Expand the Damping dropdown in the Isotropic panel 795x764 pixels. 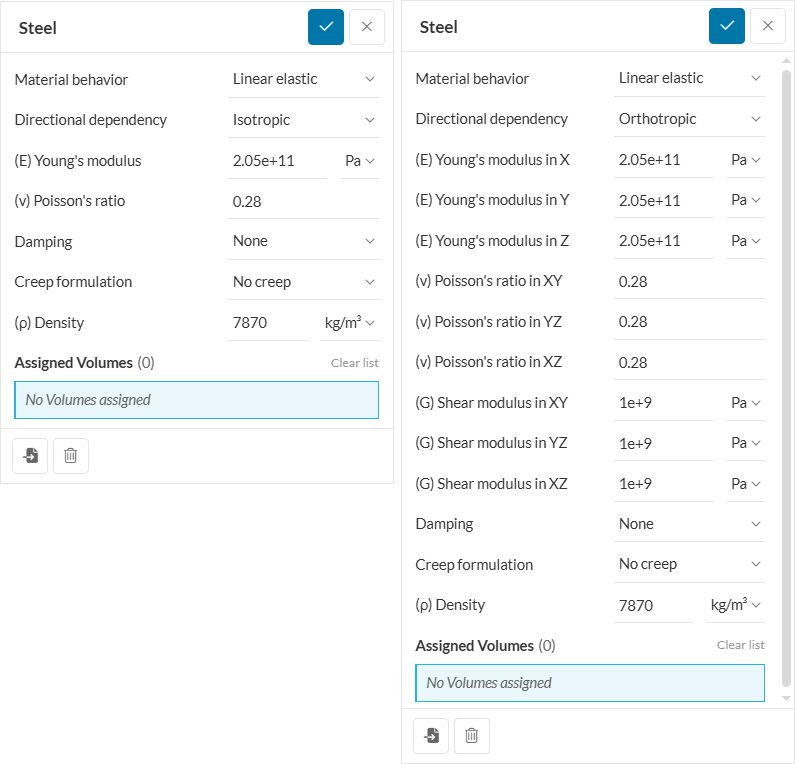[303, 241]
